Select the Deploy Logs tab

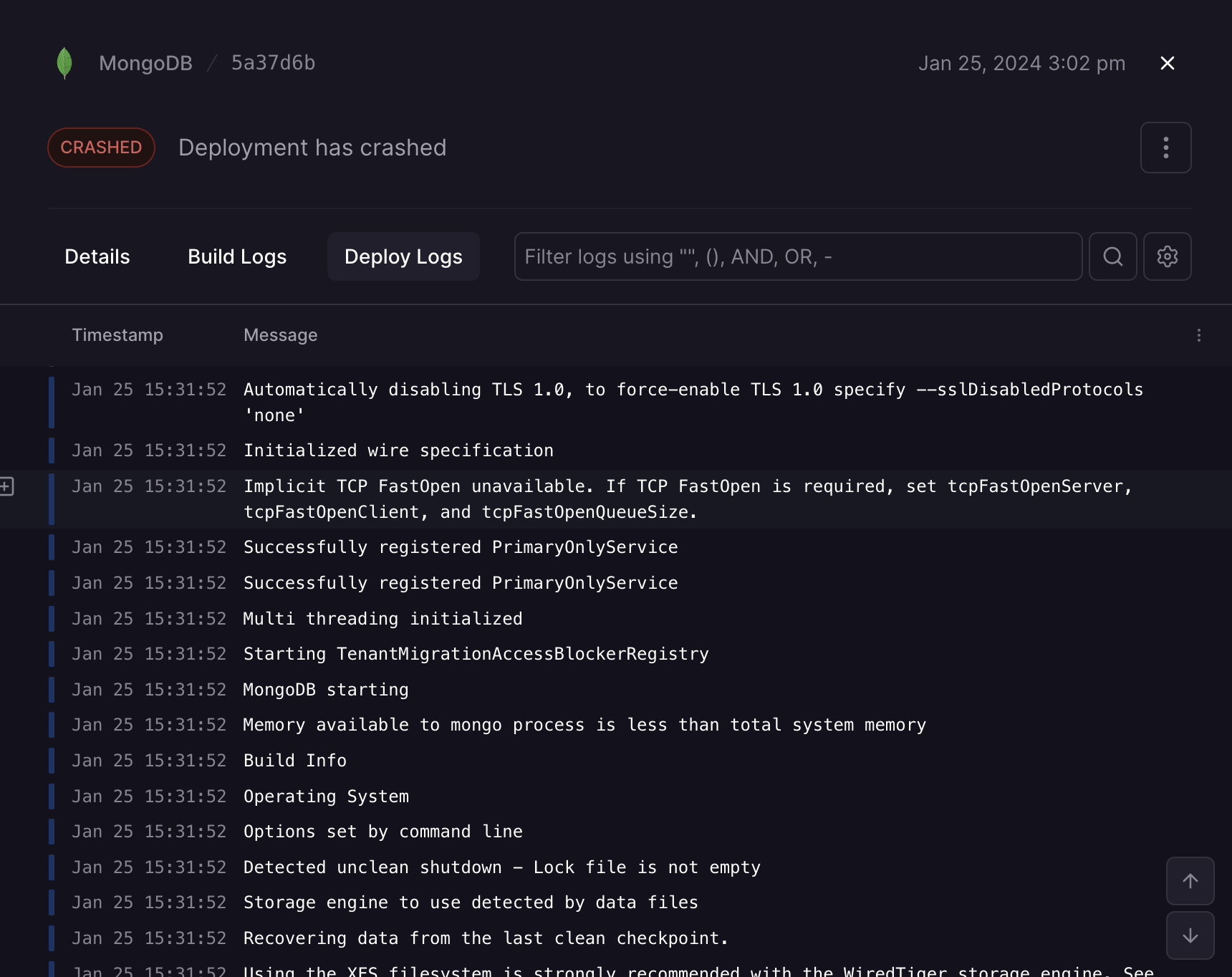pos(403,256)
